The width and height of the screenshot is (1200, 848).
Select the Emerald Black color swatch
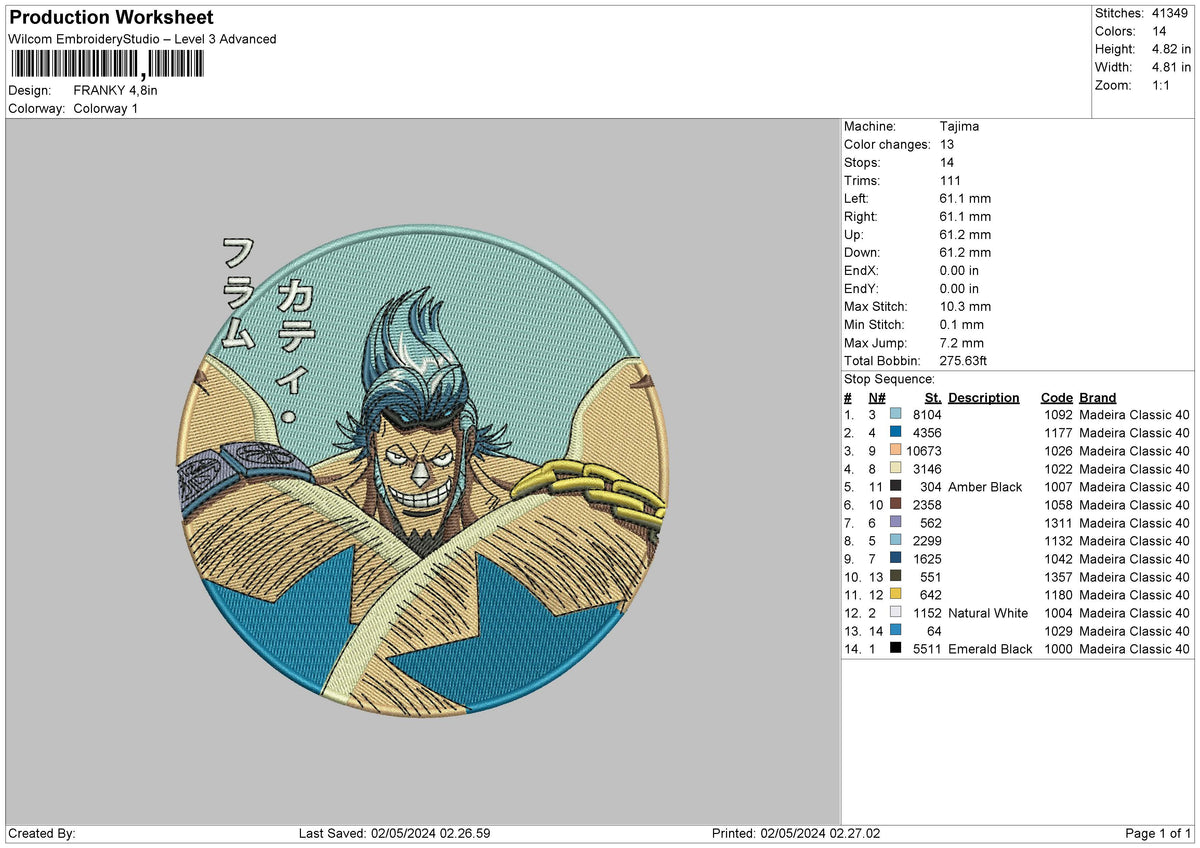(895, 649)
